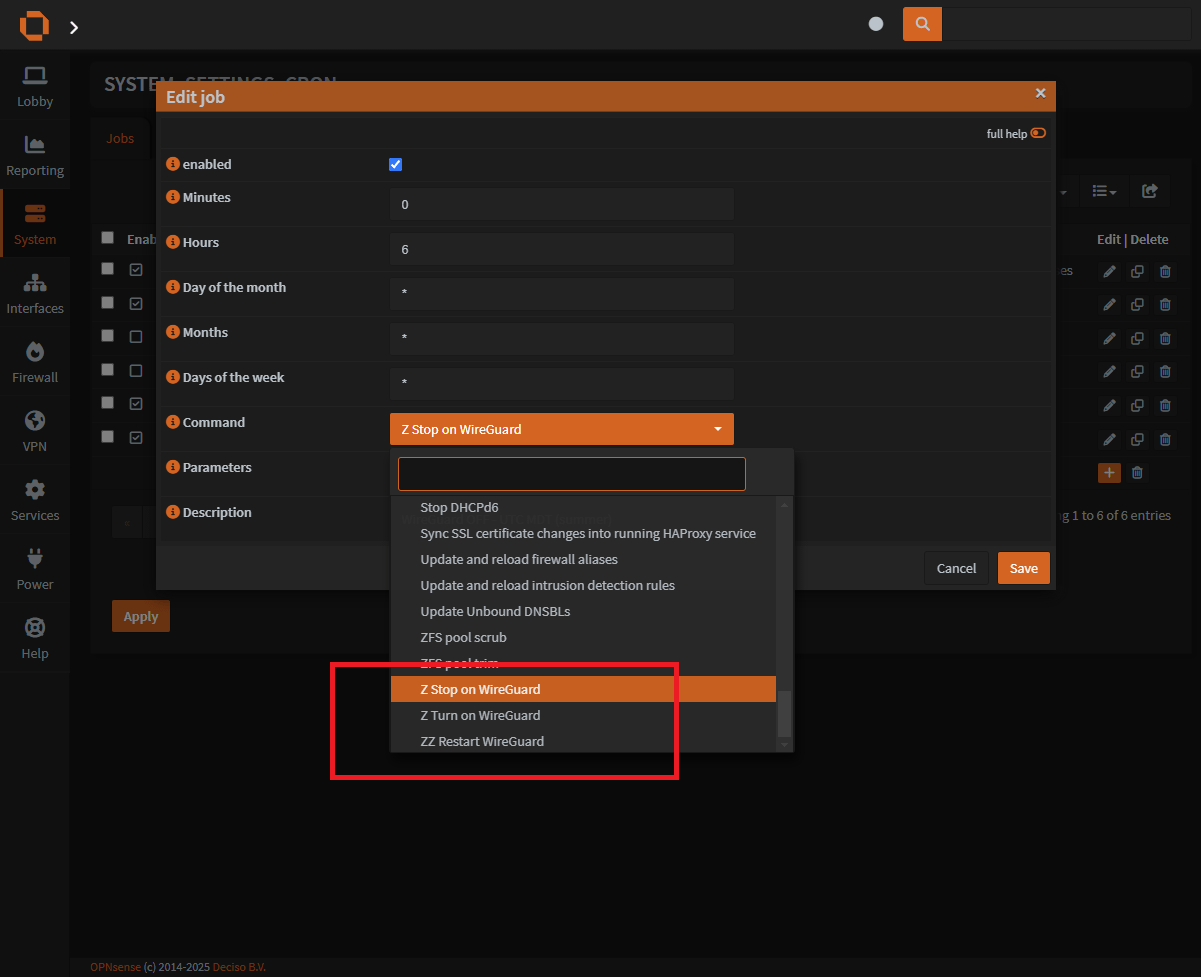
Task: Open the column list dropdown above the table
Action: [1104, 190]
